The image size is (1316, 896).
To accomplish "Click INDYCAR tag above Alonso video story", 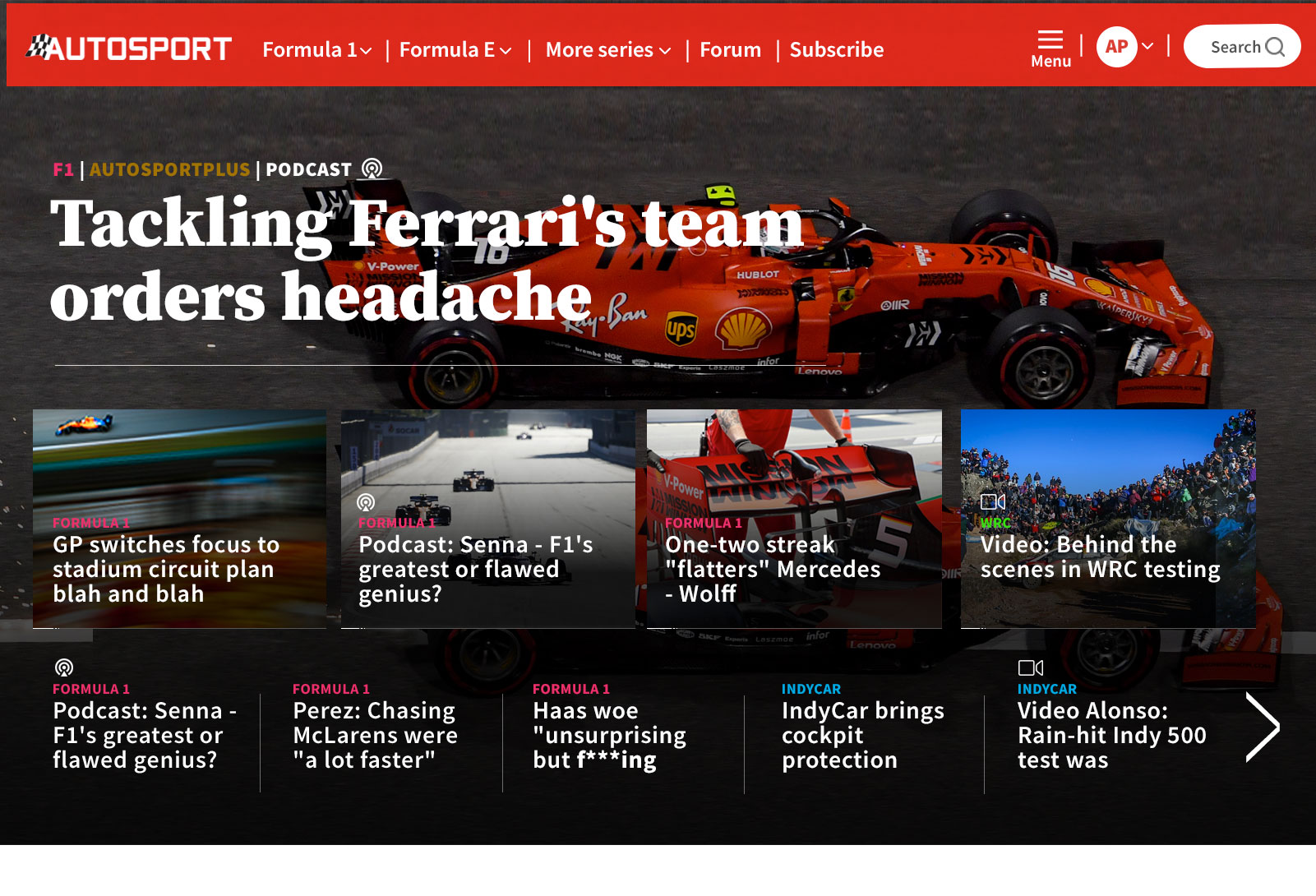I will tap(1047, 689).
